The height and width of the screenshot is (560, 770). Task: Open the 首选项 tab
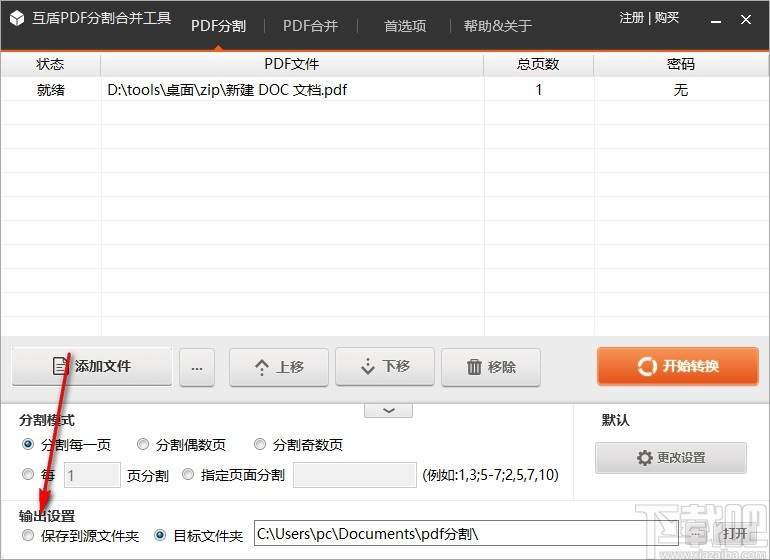click(405, 26)
